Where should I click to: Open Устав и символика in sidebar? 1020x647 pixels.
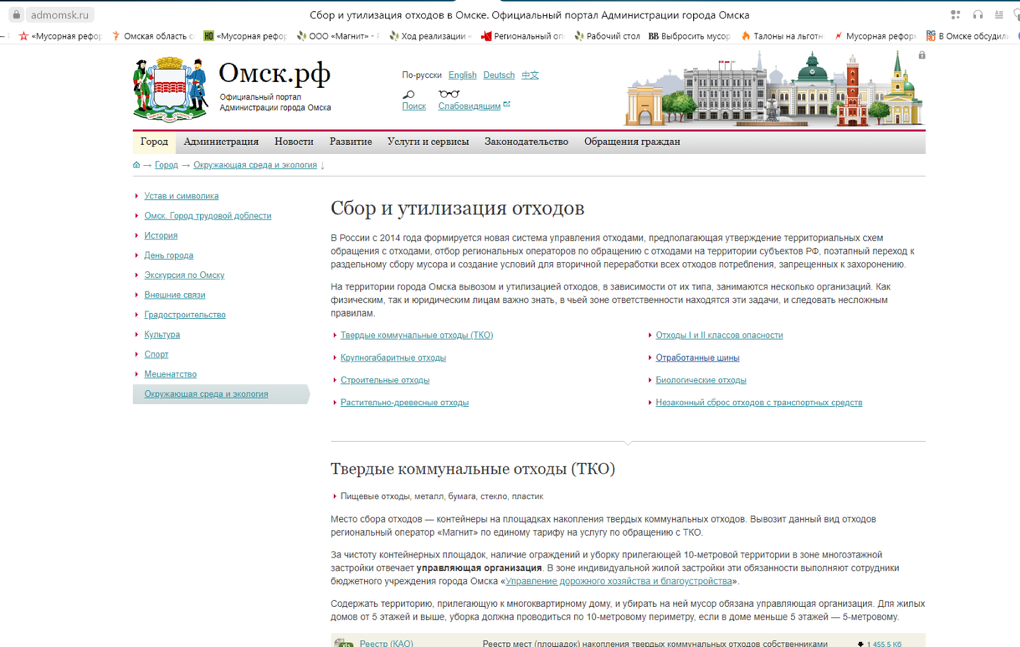click(181, 196)
